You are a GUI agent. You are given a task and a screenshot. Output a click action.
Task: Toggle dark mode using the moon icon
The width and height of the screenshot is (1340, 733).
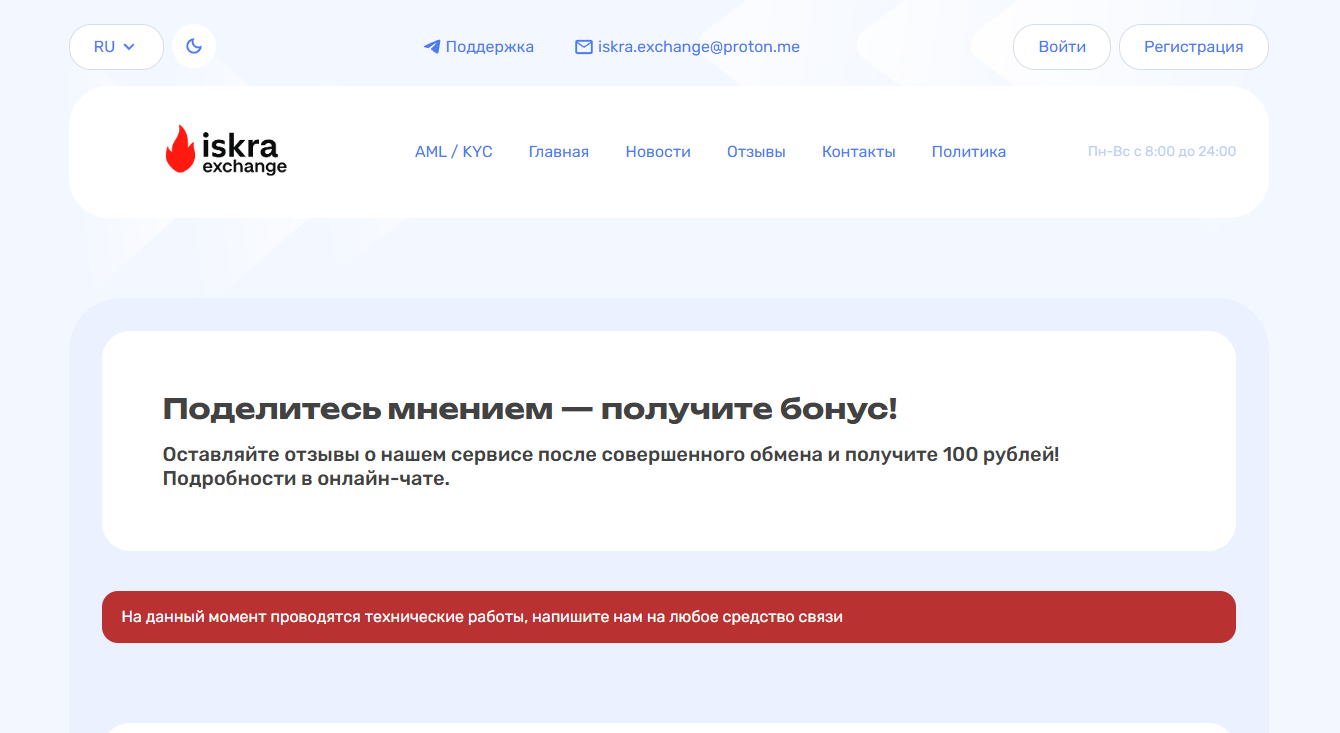tap(193, 46)
